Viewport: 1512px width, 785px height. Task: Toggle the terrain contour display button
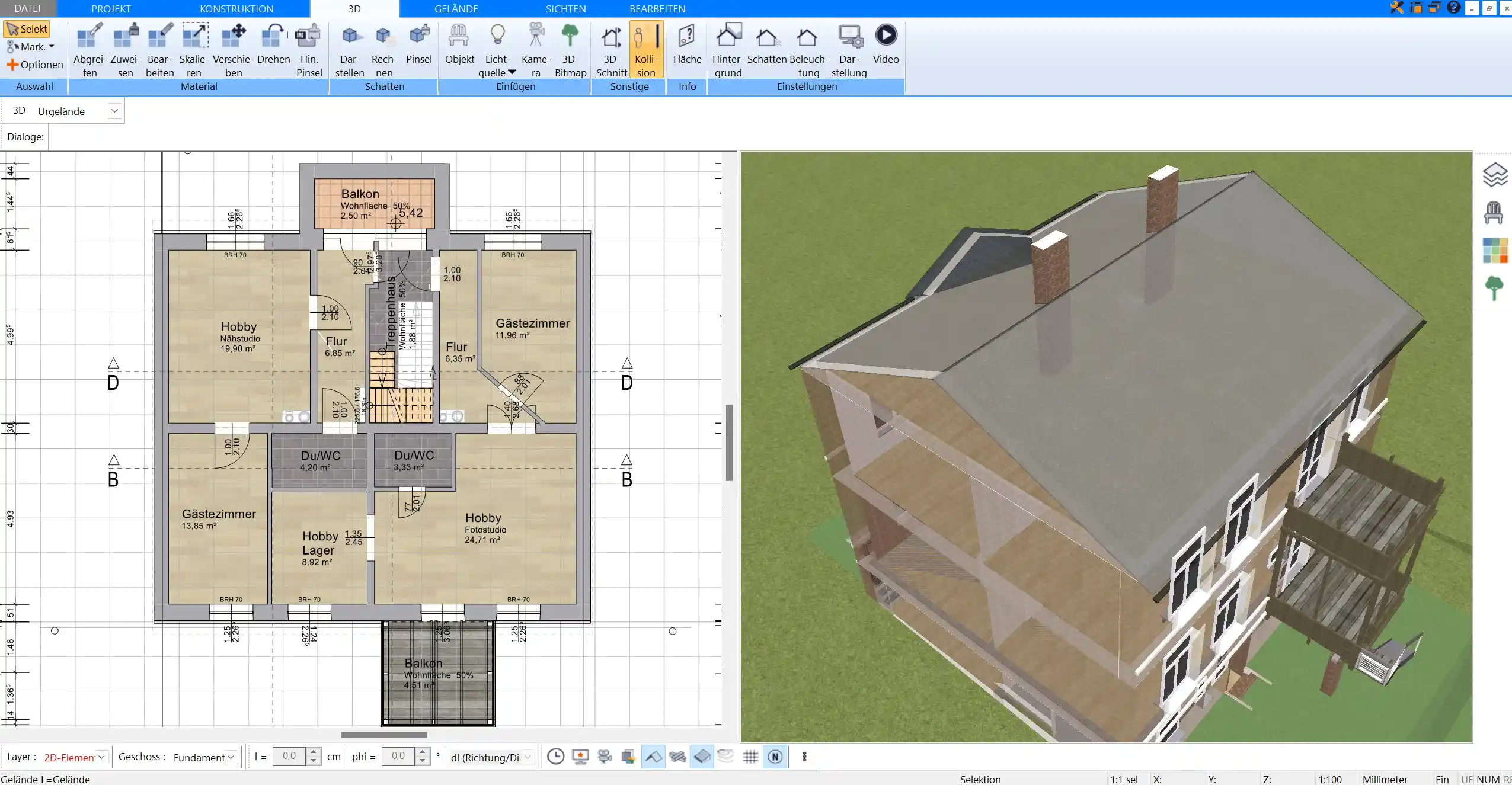click(x=726, y=757)
